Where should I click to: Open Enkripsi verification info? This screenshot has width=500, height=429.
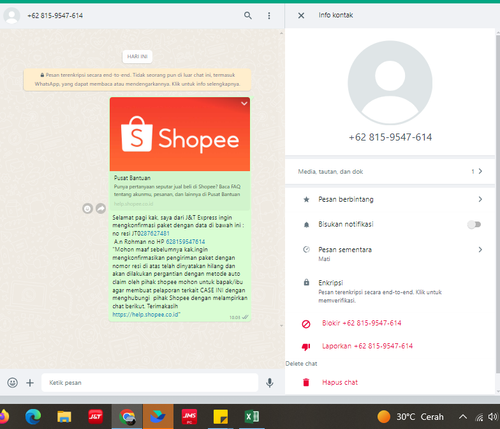(390, 291)
